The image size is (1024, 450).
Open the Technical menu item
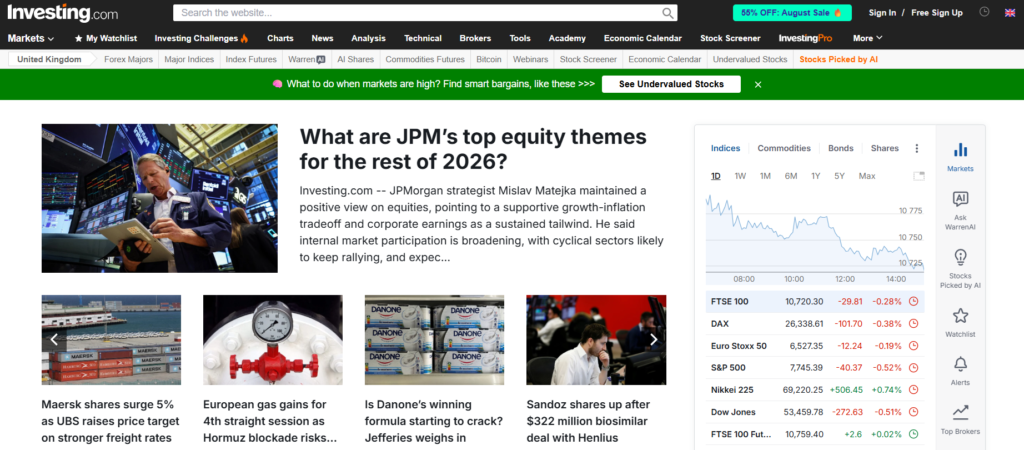coord(423,39)
